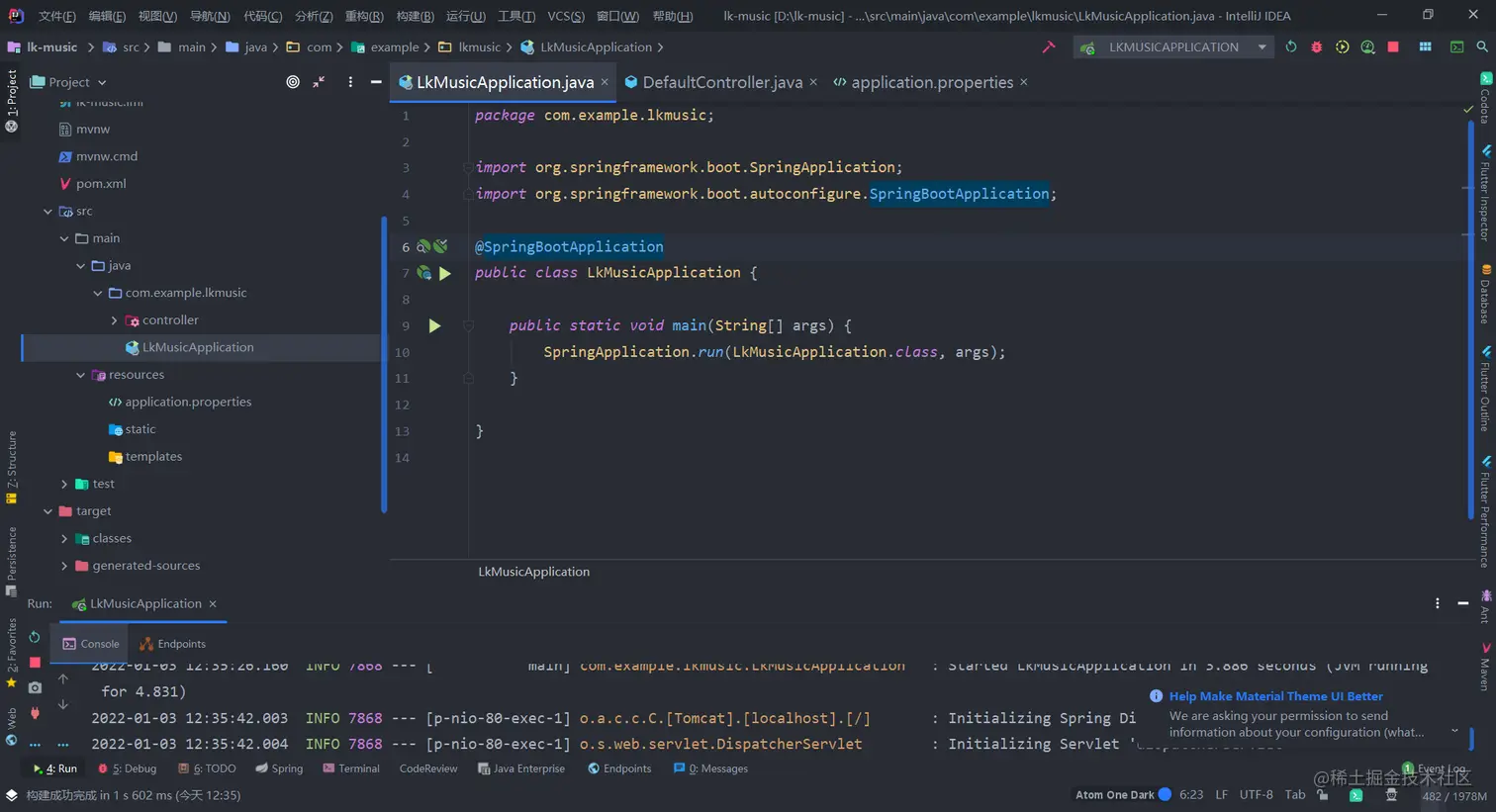This screenshot has height=812, width=1496.
Task: Click the locate-in-project target icon
Action: pyautogui.click(x=293, y=82)
